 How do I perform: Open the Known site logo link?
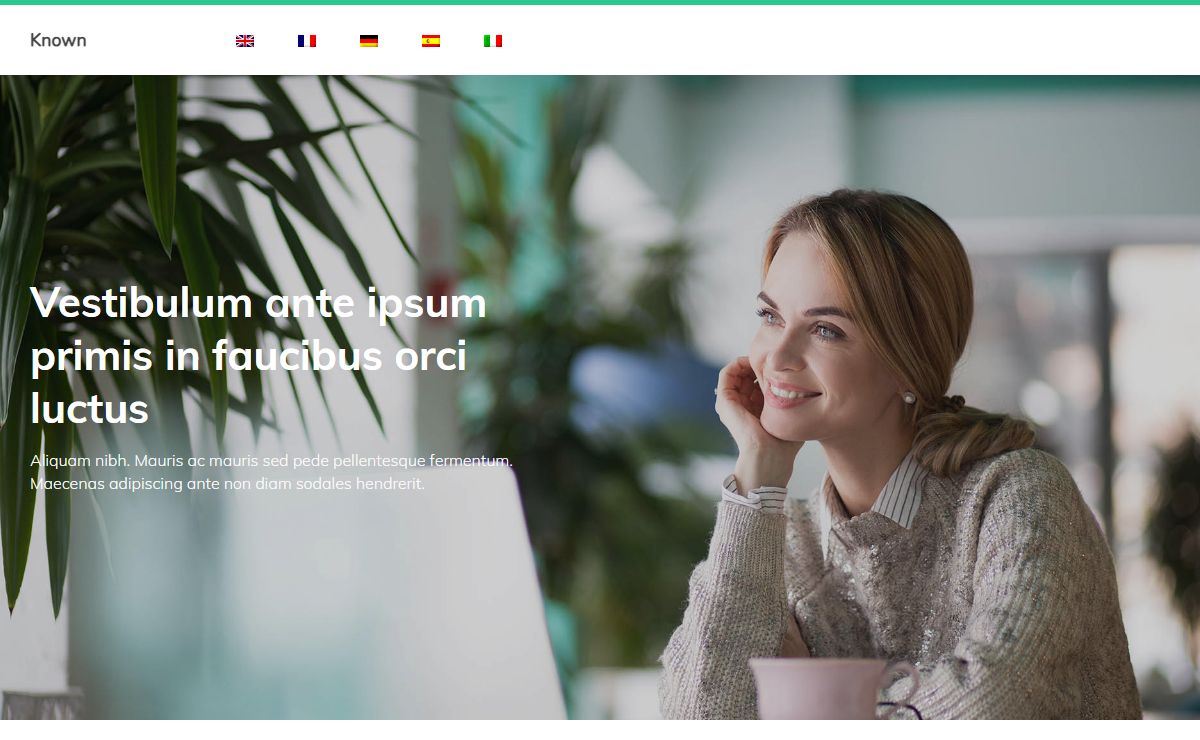coord(58,40)
